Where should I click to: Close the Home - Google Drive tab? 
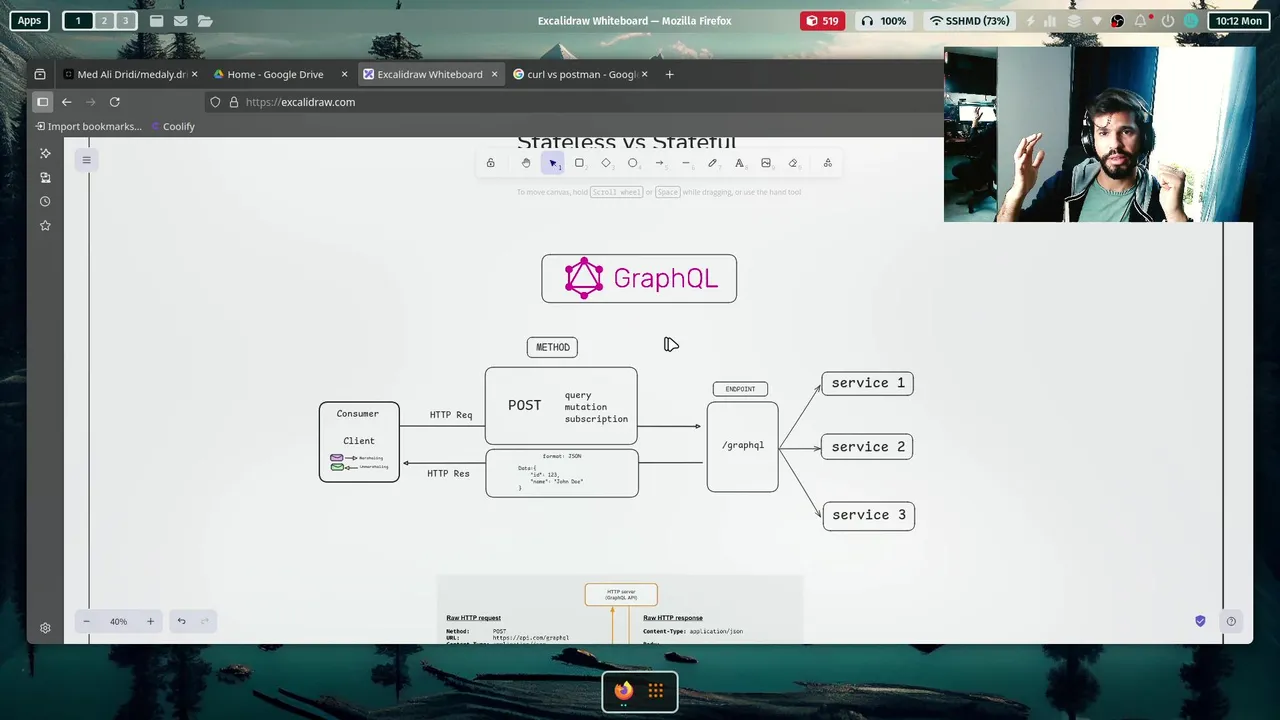pos(344,74)
